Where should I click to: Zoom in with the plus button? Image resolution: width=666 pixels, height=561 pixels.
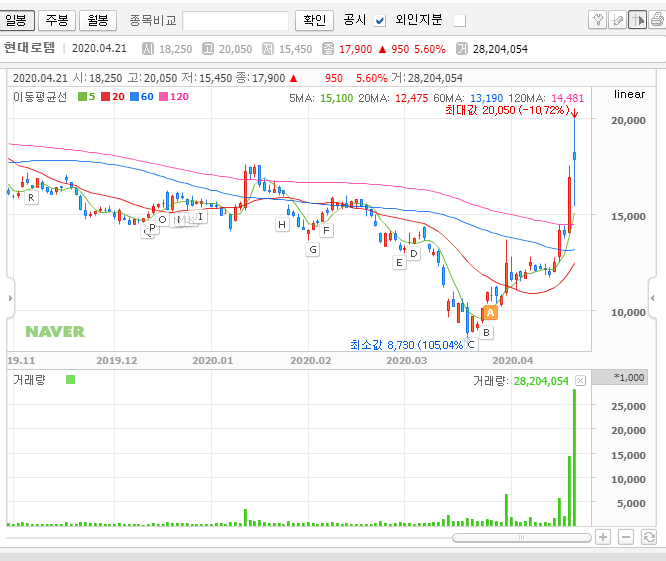(603, 537)
